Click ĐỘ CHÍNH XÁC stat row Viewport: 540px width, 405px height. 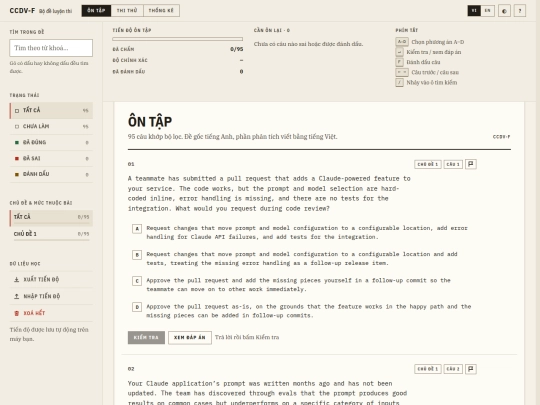pyautogui.click(x=178, y=60)
